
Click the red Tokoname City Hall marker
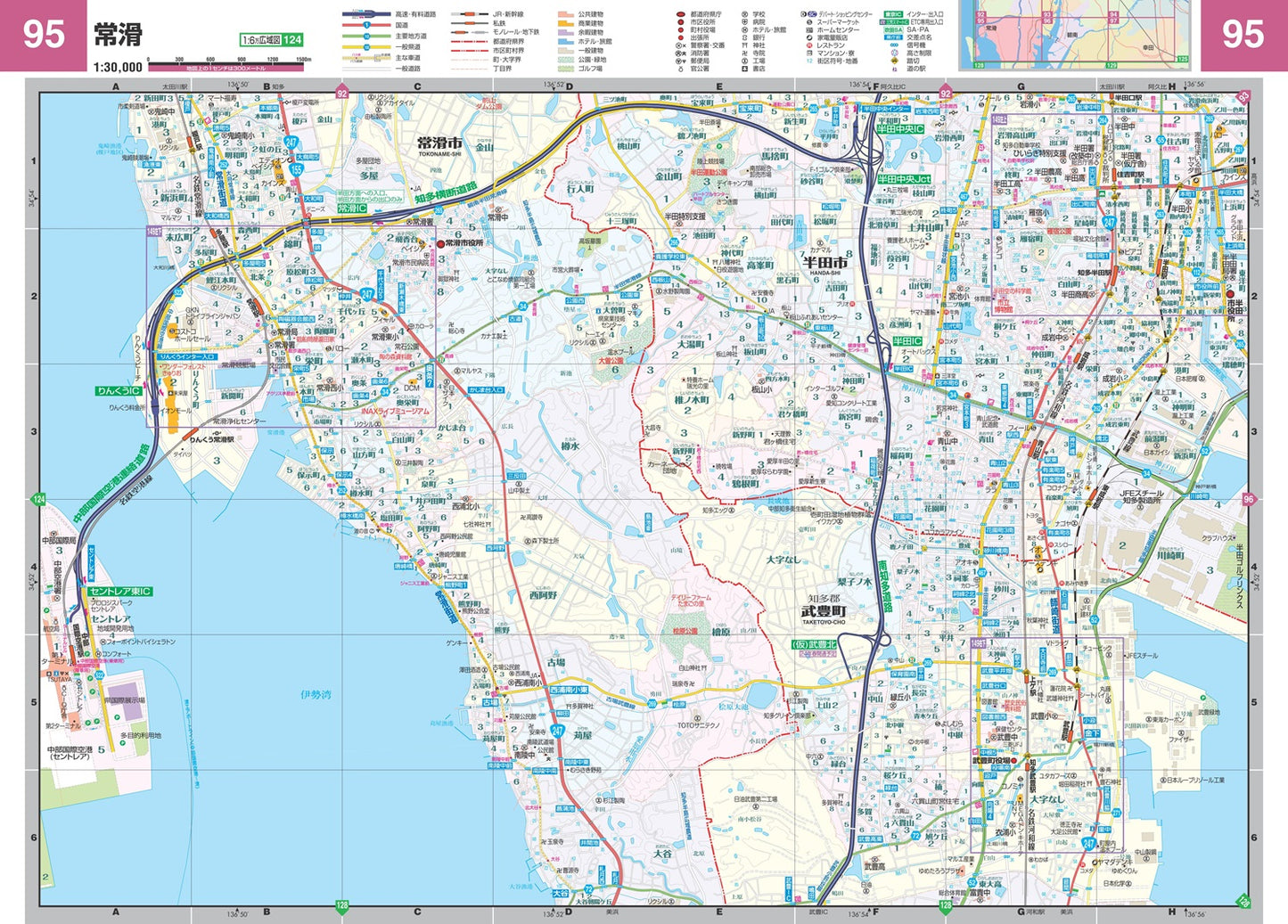click(x=440, y=243)
